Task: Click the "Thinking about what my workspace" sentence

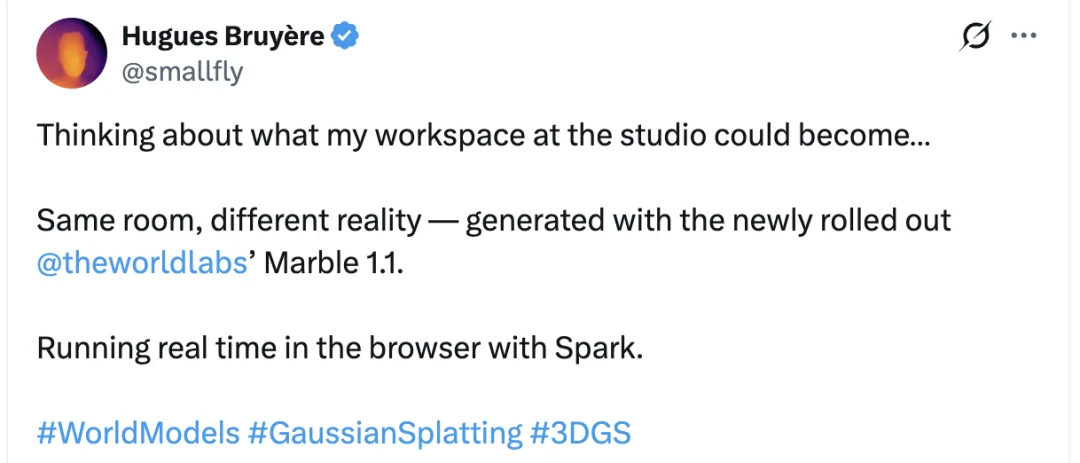Action: [x=300, y=136]
